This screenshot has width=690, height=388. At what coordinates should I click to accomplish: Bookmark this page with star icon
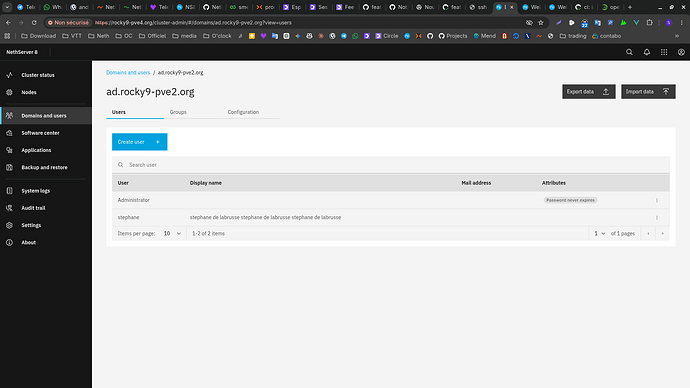(541, 22)
